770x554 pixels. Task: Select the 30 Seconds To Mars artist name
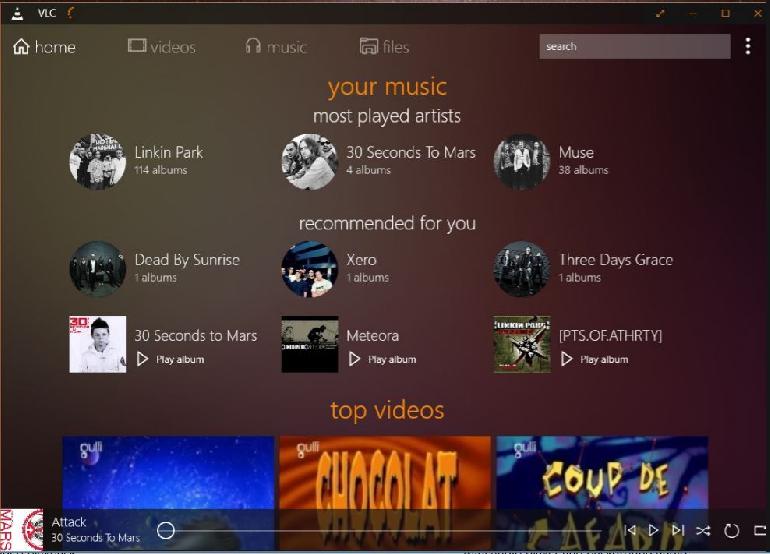pos(411,152)
